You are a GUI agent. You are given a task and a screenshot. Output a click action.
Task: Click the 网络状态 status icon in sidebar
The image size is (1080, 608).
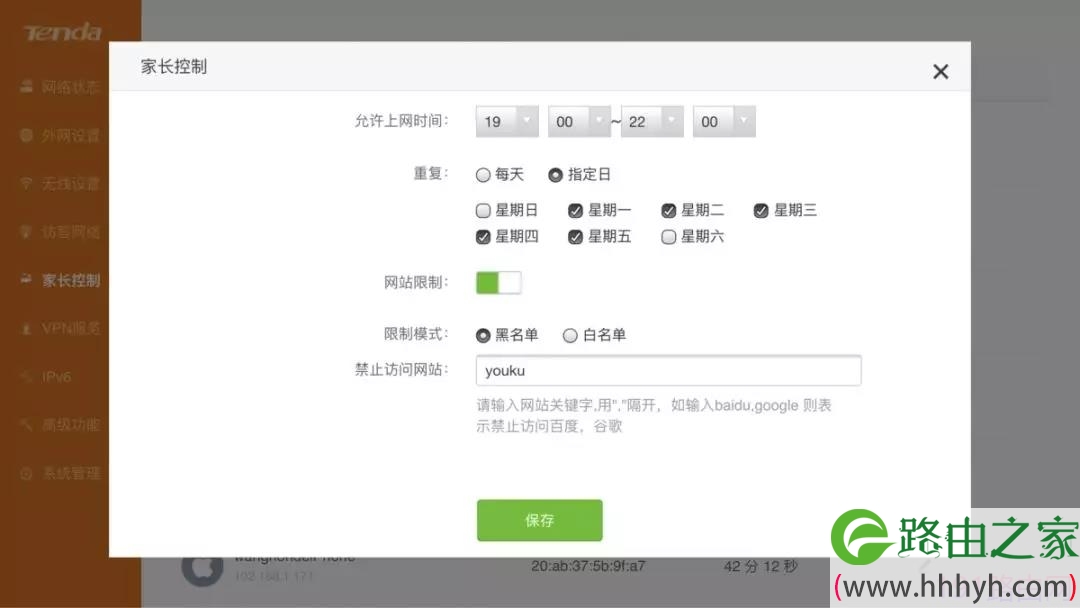[27, 87]
